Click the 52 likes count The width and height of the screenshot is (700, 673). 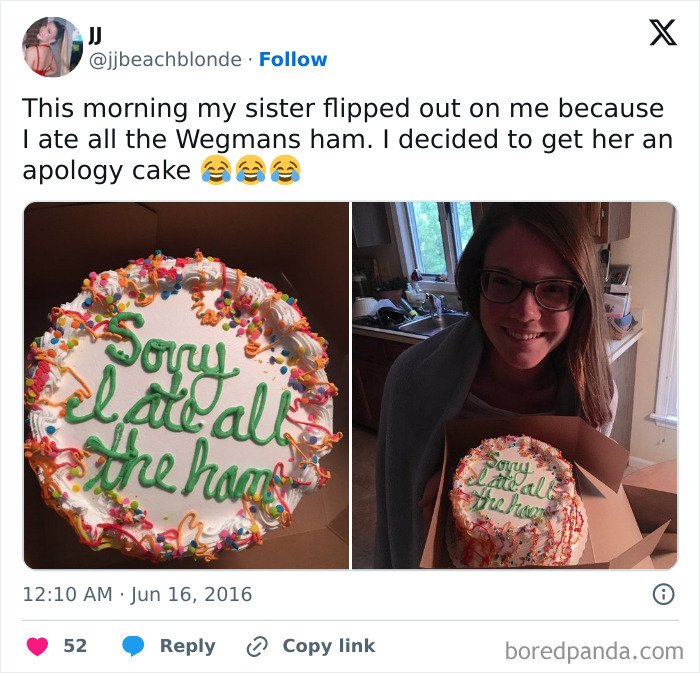tap(75, 646)
